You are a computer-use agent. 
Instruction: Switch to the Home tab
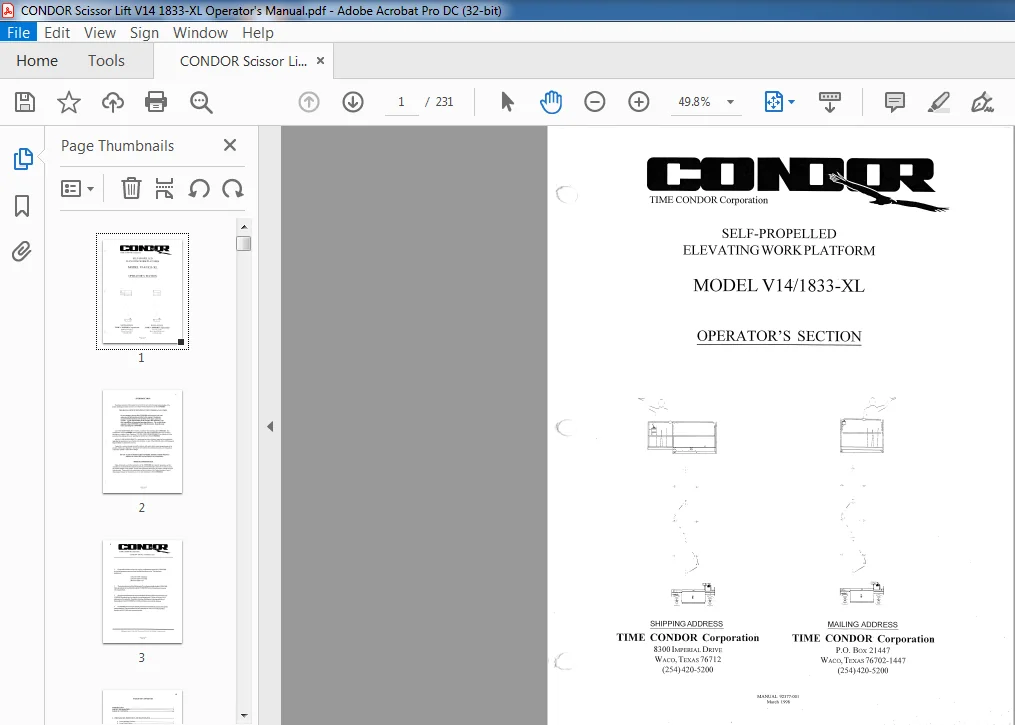click(37, 61)
